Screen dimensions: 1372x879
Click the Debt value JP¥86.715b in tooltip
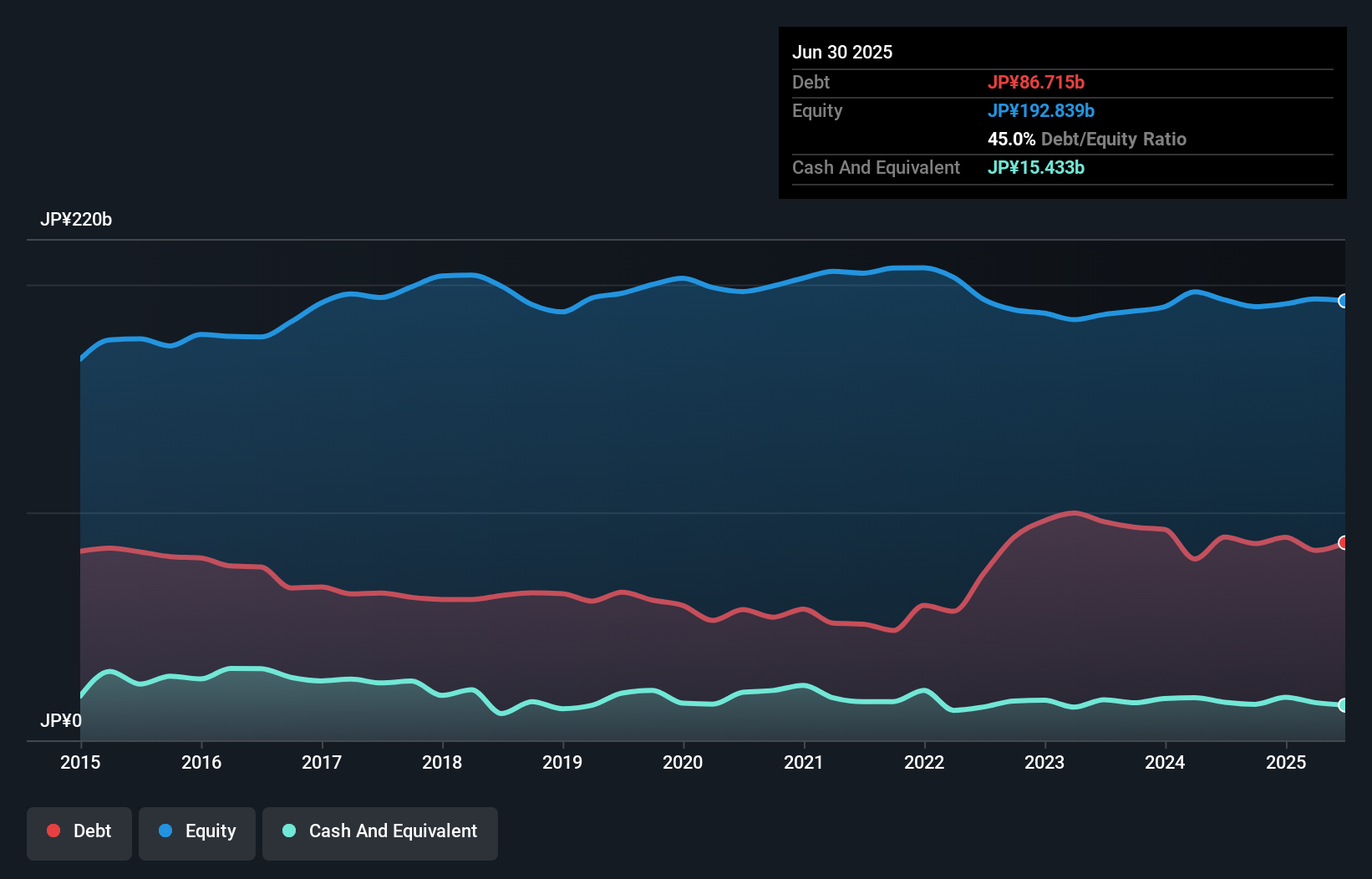click(1036, 82)
